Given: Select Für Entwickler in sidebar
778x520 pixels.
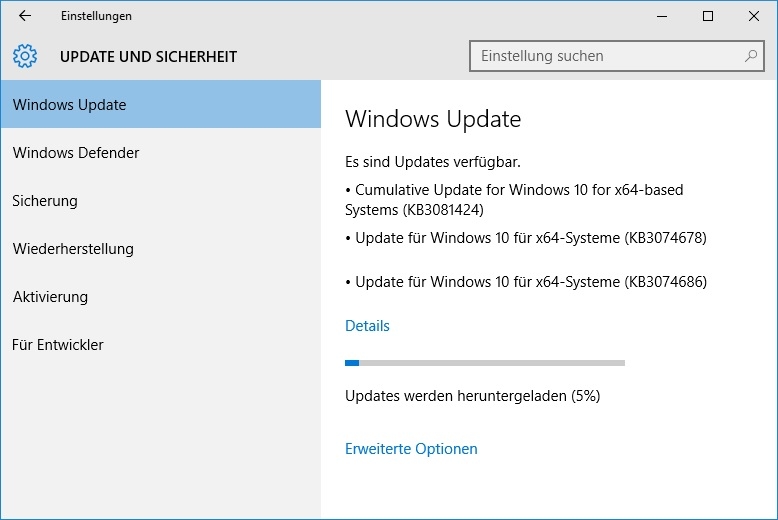Looking at the screenshot, I should point(161,345).
